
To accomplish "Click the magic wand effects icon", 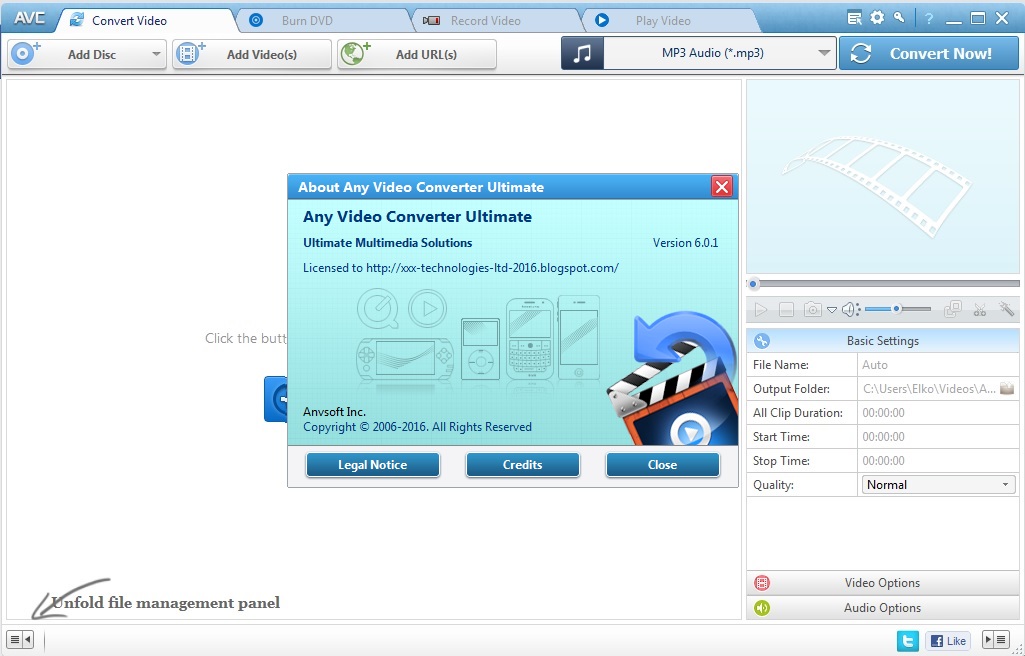I will click(1005, 309).
